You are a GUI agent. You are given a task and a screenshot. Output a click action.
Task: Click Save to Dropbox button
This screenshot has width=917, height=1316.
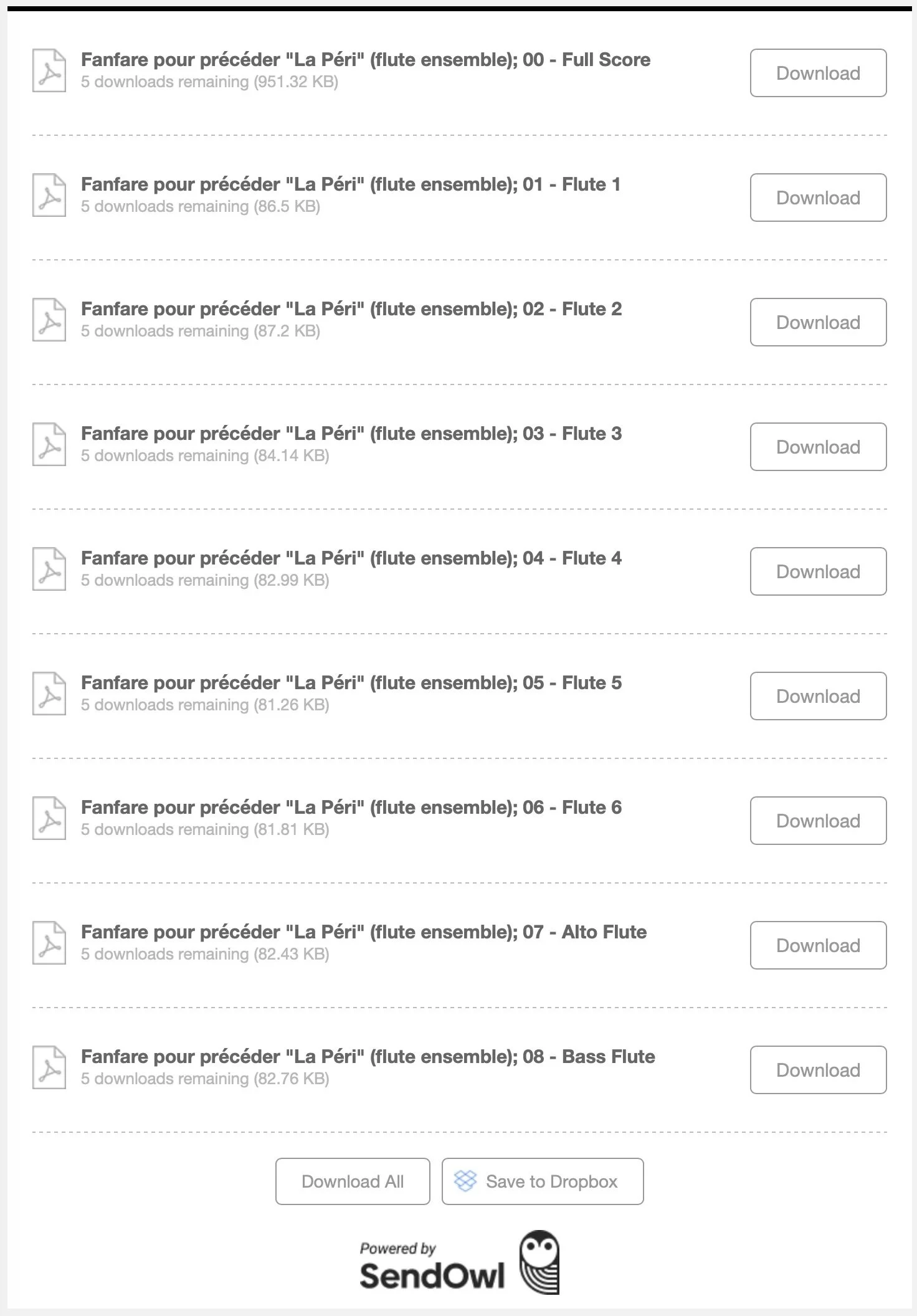543,1181
